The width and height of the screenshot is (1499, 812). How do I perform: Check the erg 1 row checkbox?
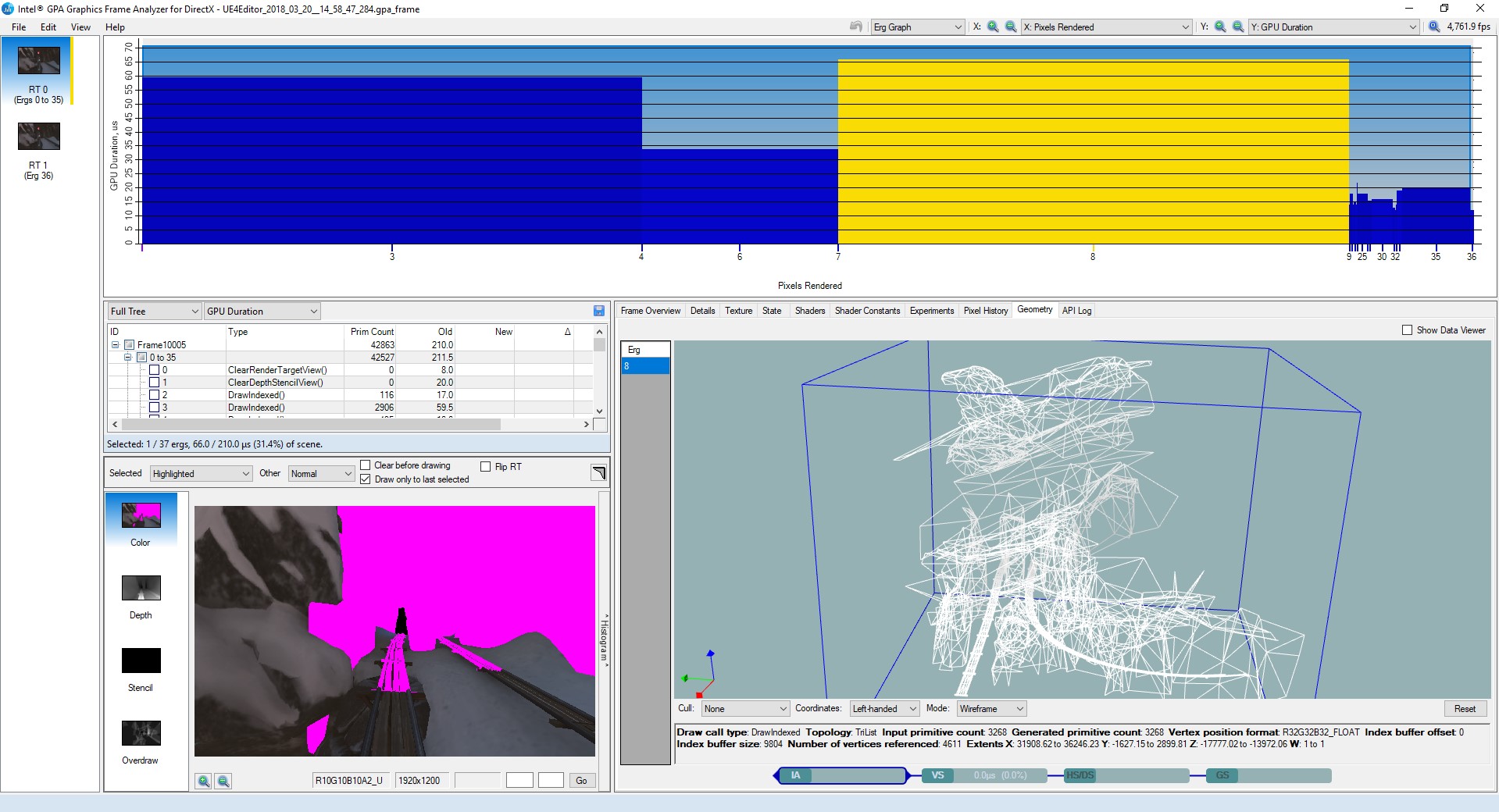(154, 383)
